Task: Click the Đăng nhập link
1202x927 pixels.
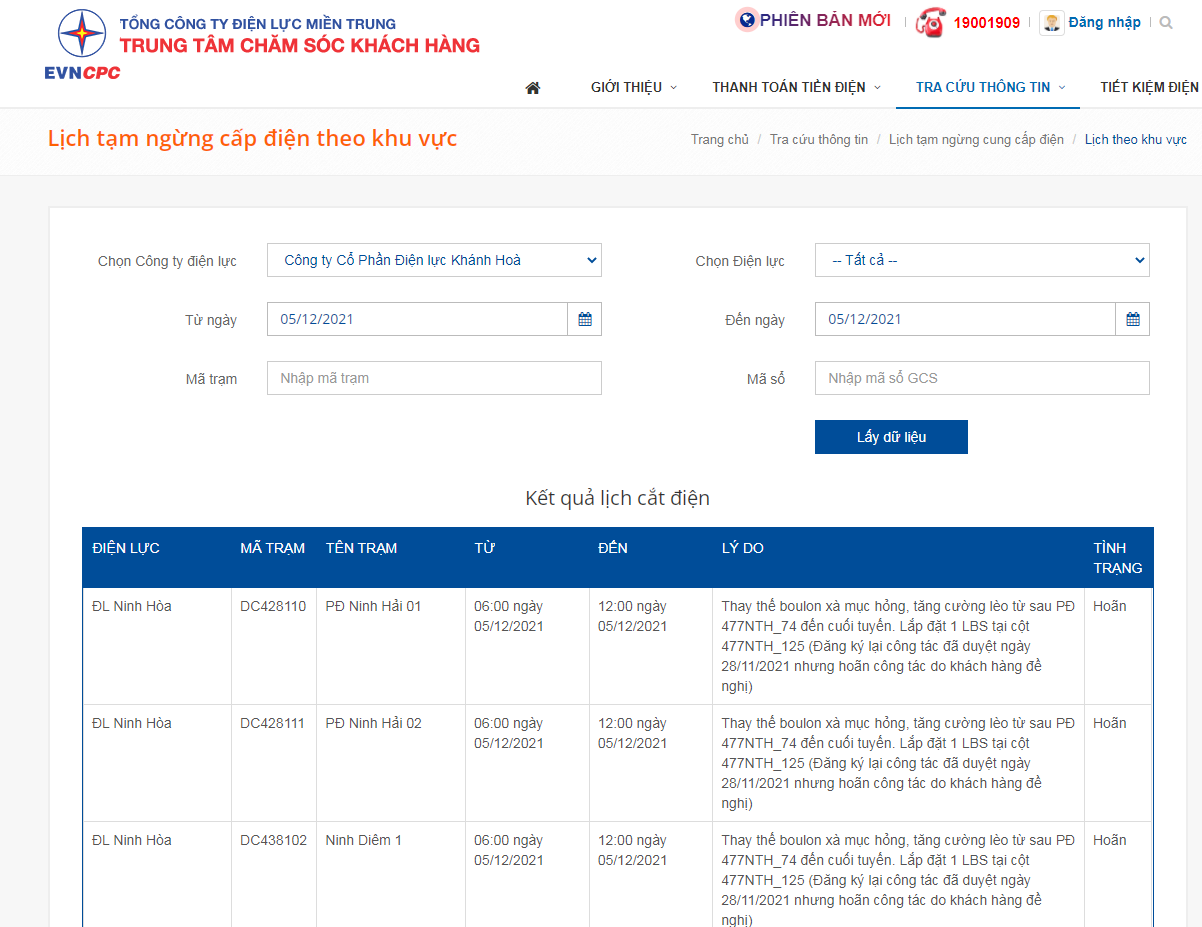Action: tap(1104, 22)
